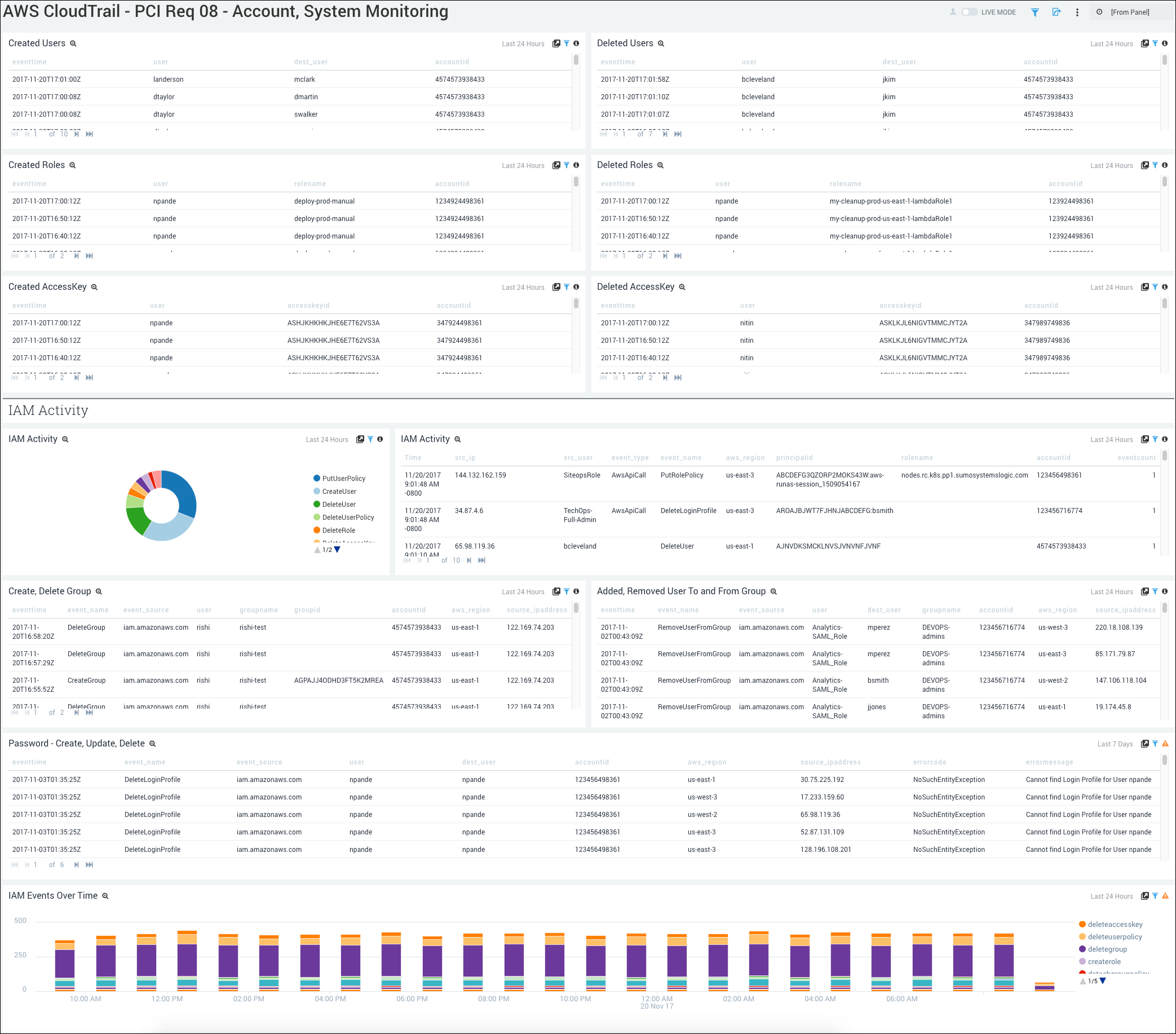Expand the donut chart legend to page 2
This screenshot has height=1034, width=1176.
click(337, 550)
